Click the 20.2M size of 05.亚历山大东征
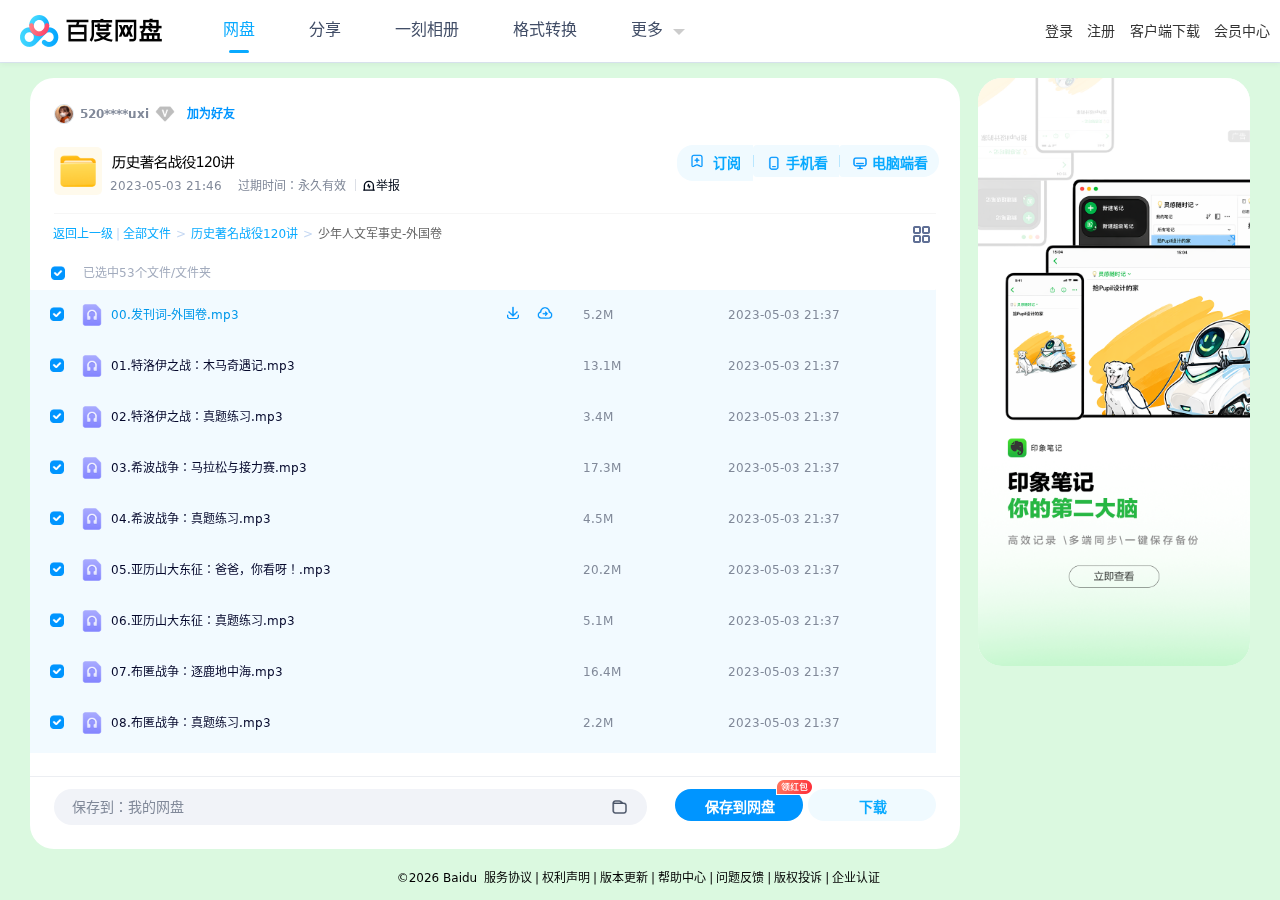 coord(602,569)
